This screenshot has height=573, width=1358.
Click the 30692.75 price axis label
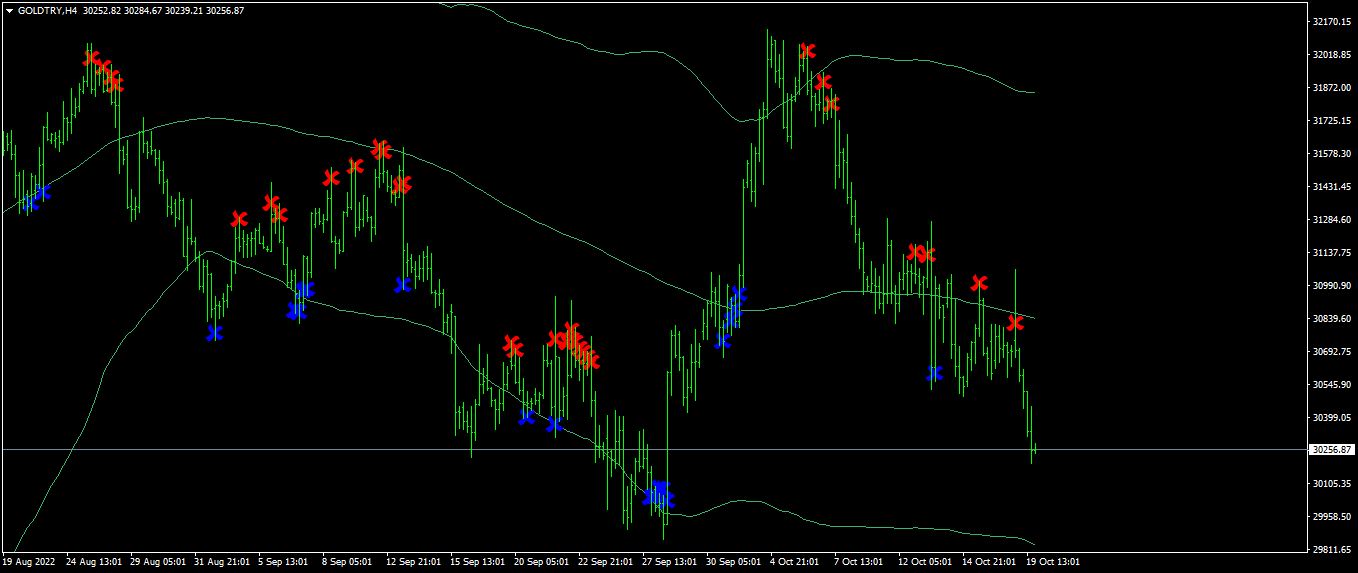tap(1331, 351)
